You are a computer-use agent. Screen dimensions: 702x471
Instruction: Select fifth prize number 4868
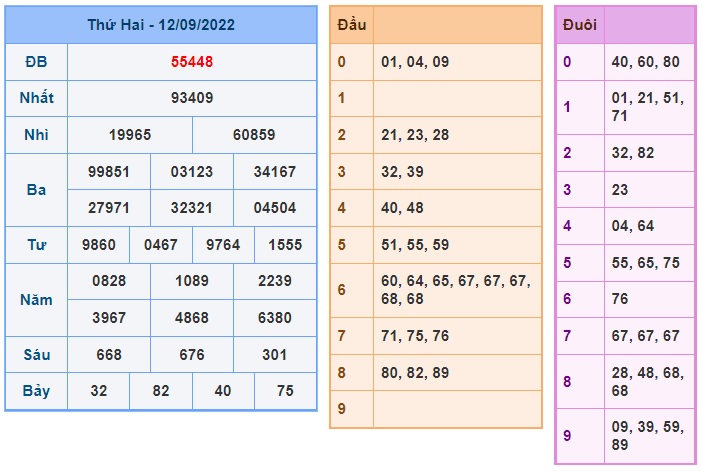(x=192, y=318)
